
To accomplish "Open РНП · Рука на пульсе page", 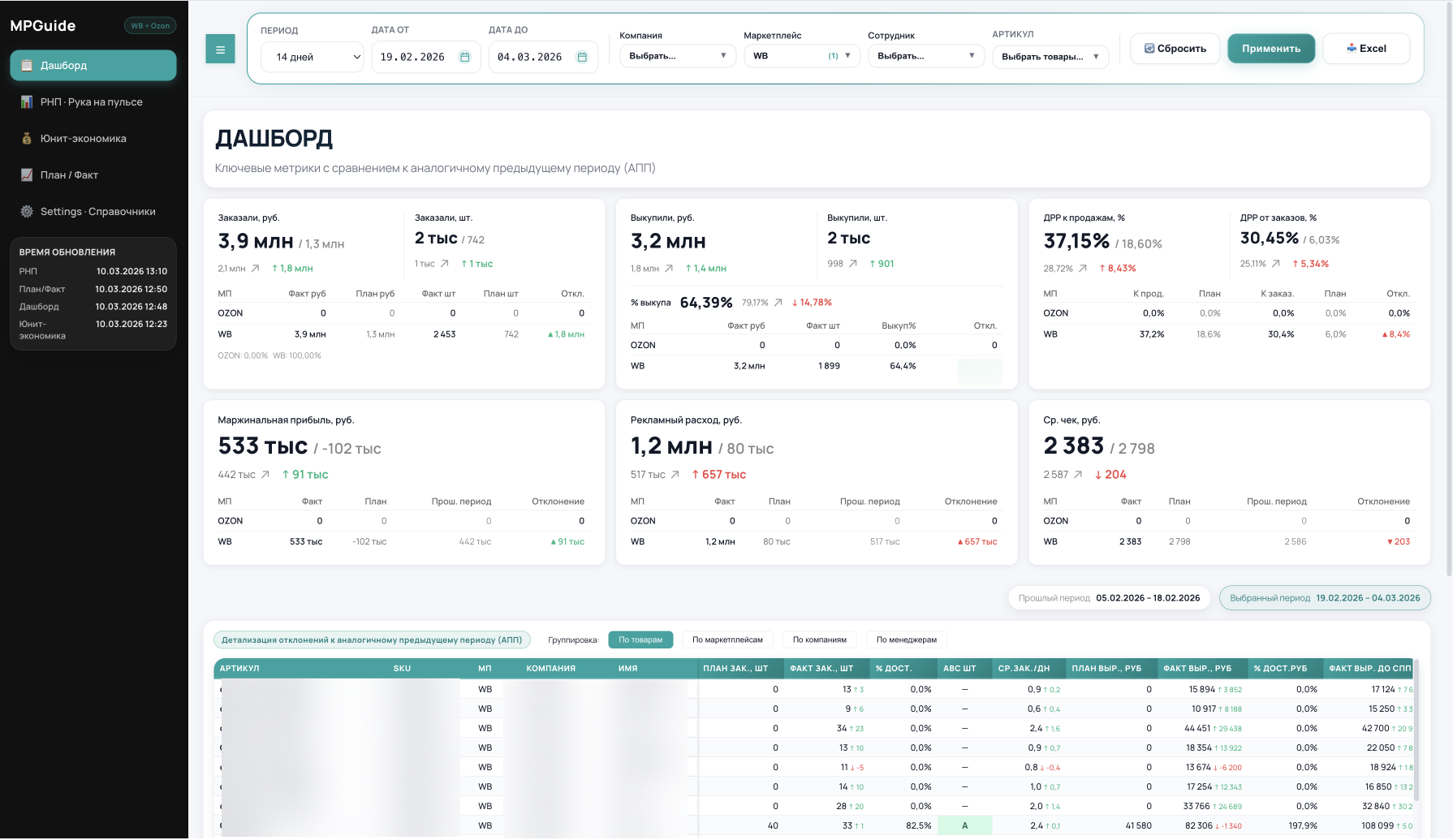I will (93, 101).
